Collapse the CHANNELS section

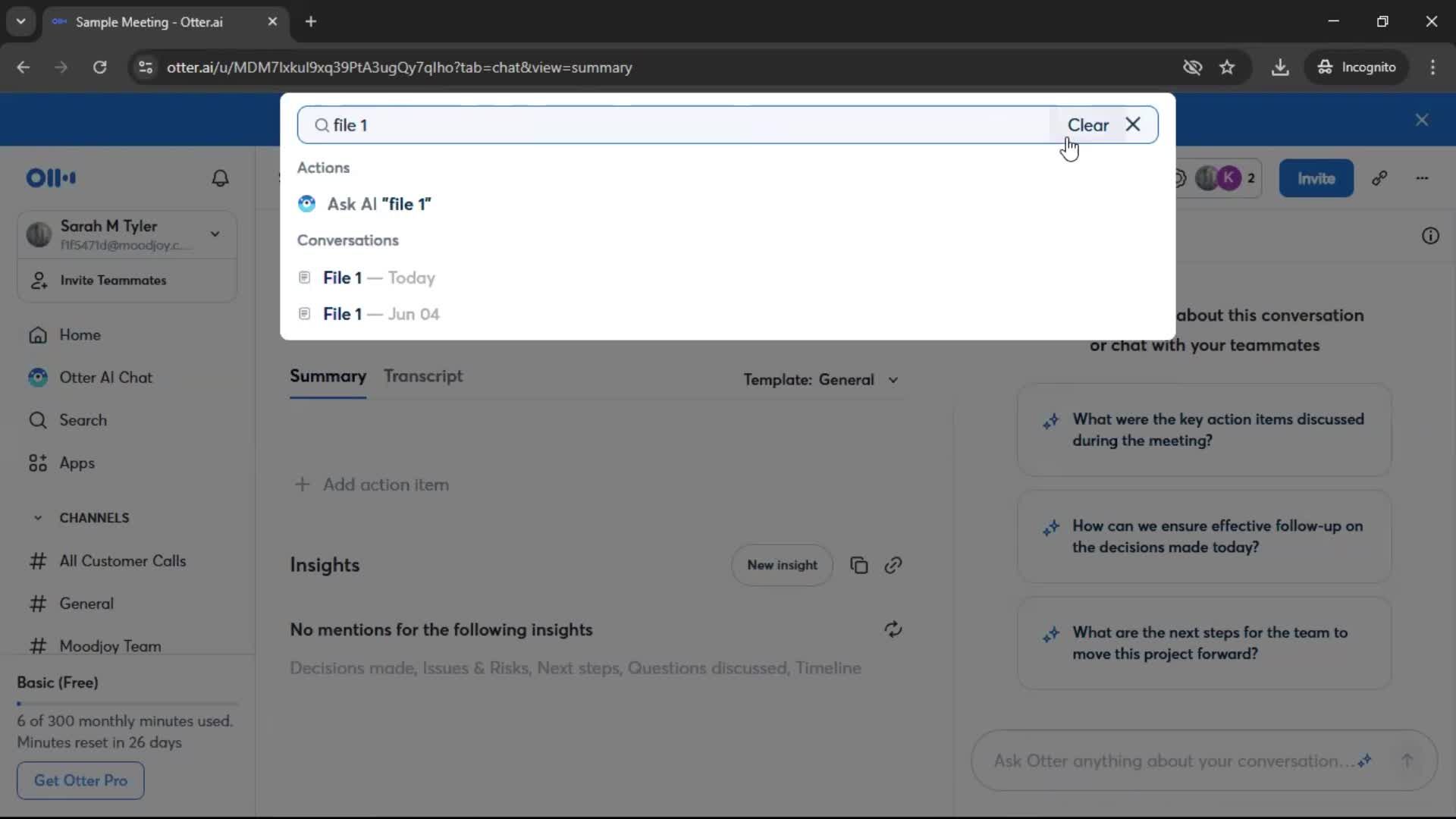(38, 518)
